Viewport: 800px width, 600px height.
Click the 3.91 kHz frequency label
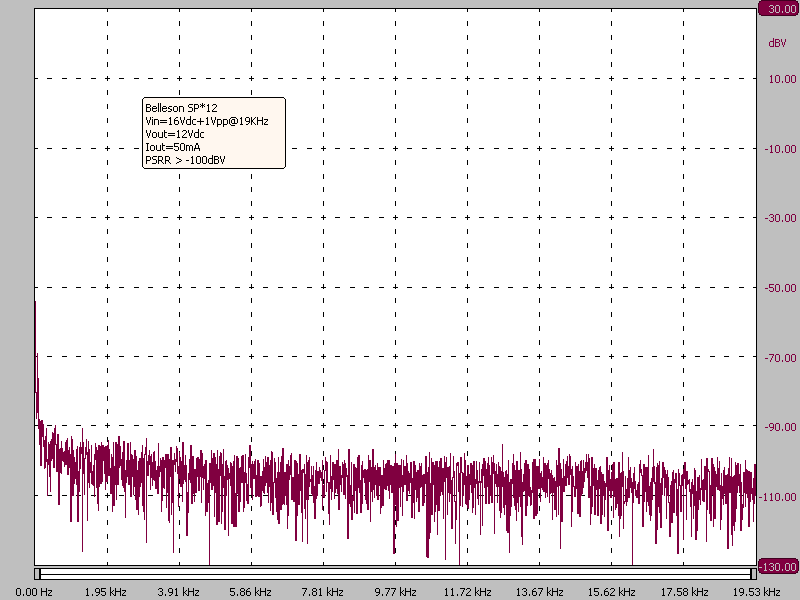point(178,592)
